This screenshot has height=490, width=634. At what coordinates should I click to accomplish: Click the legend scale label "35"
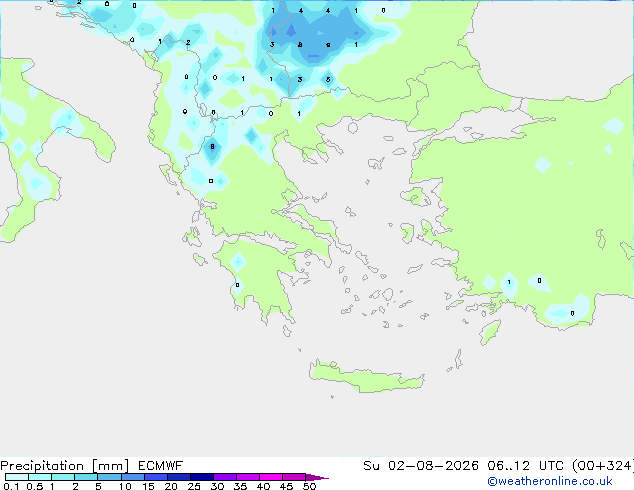(x=240, y=486)
